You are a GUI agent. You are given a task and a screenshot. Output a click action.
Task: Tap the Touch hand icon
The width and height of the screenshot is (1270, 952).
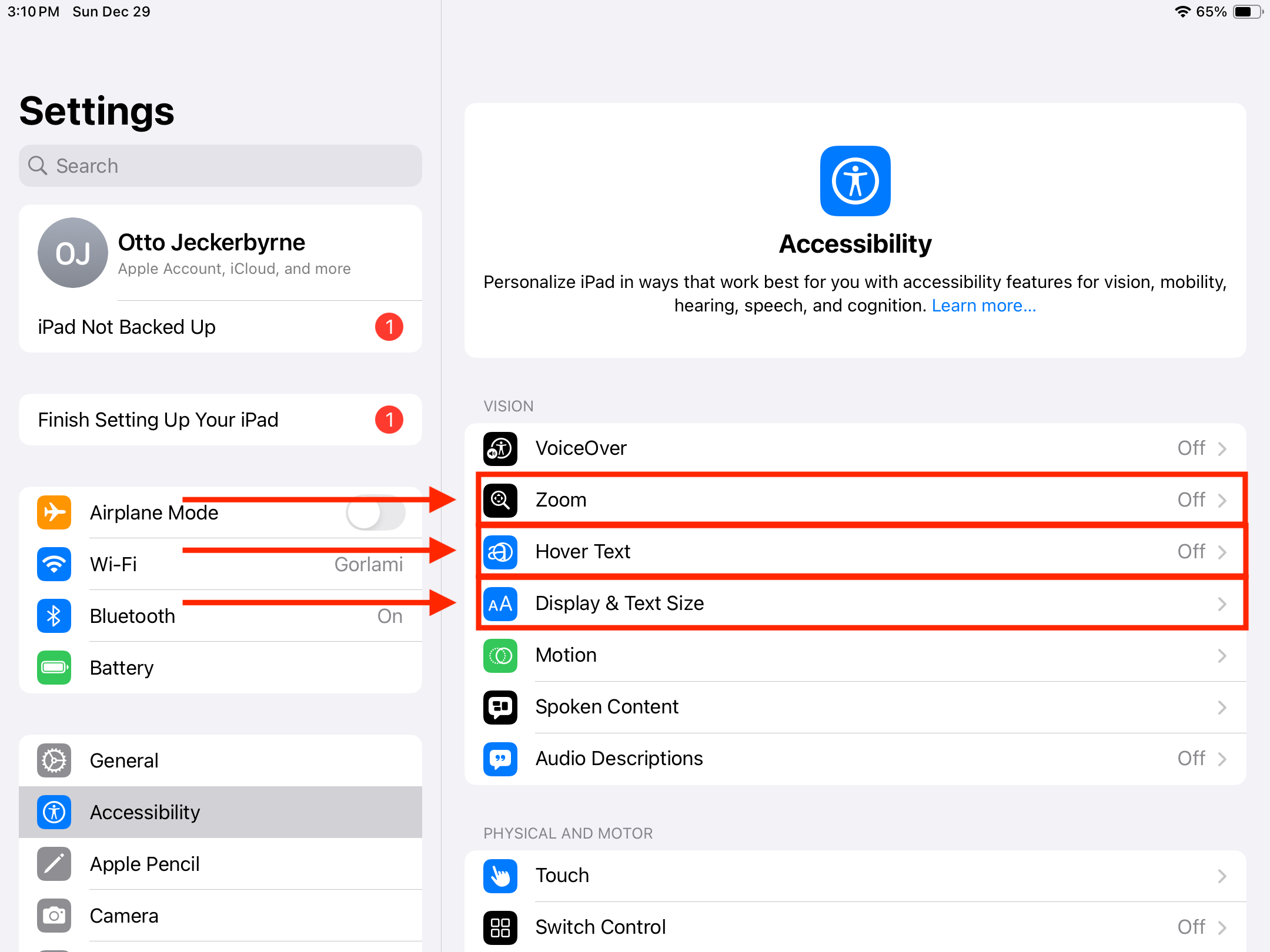tap(500, 876)
